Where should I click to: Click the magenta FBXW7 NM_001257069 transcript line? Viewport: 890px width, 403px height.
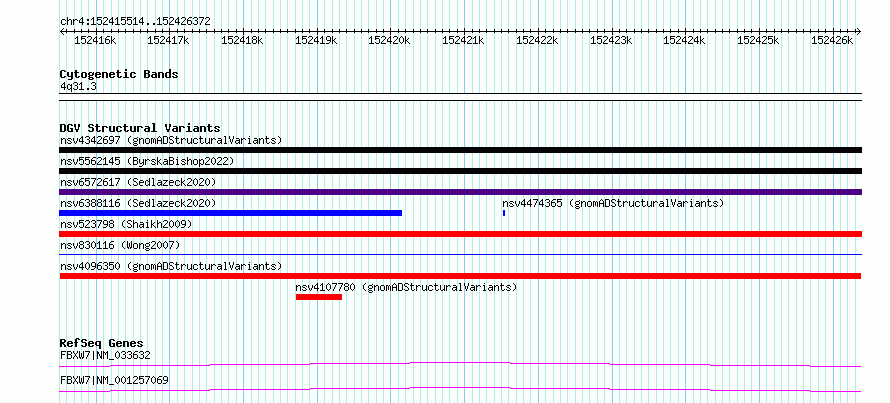(x=460, y=389)
